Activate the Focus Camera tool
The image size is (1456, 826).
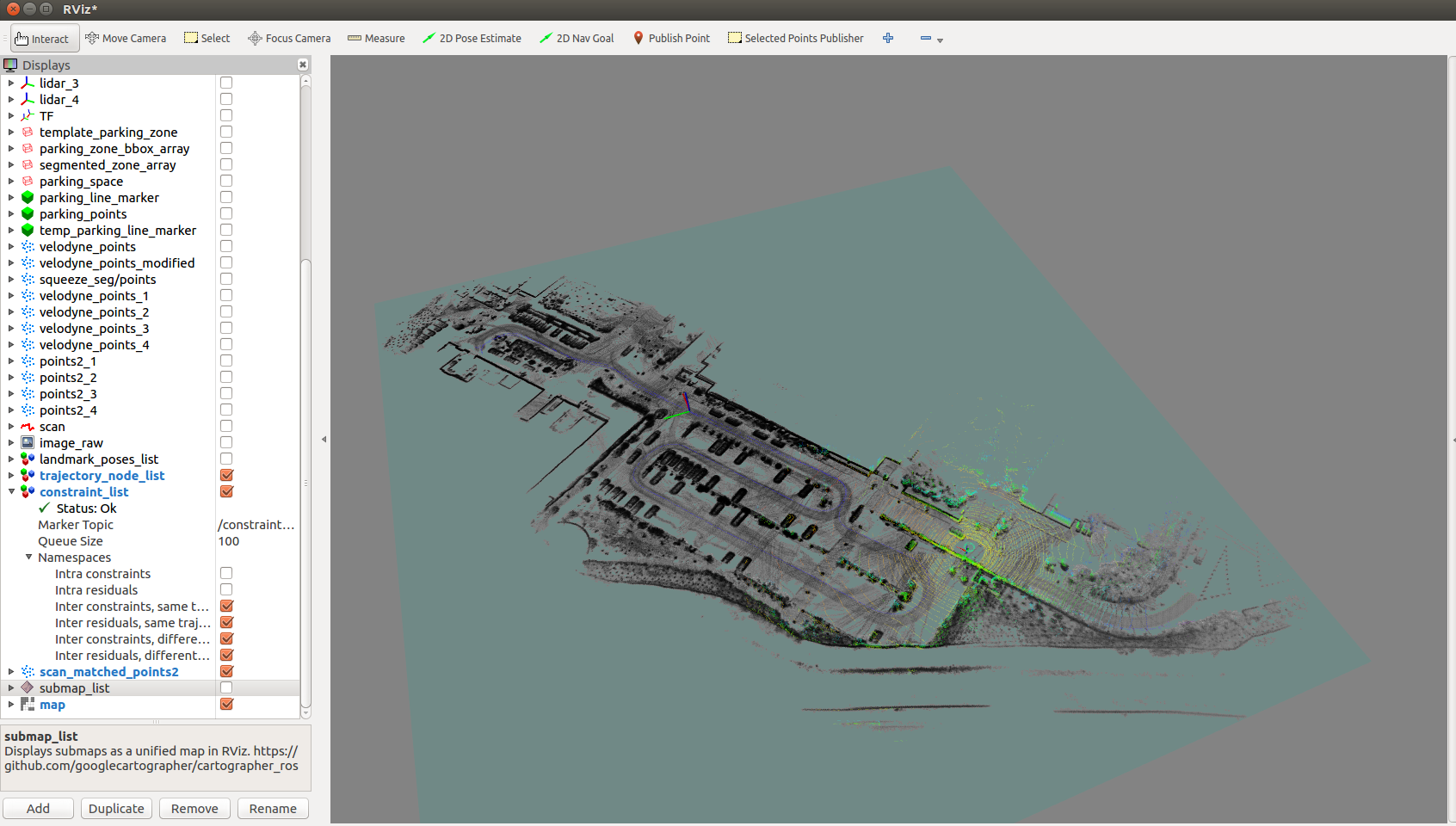[x=288, y=38]
